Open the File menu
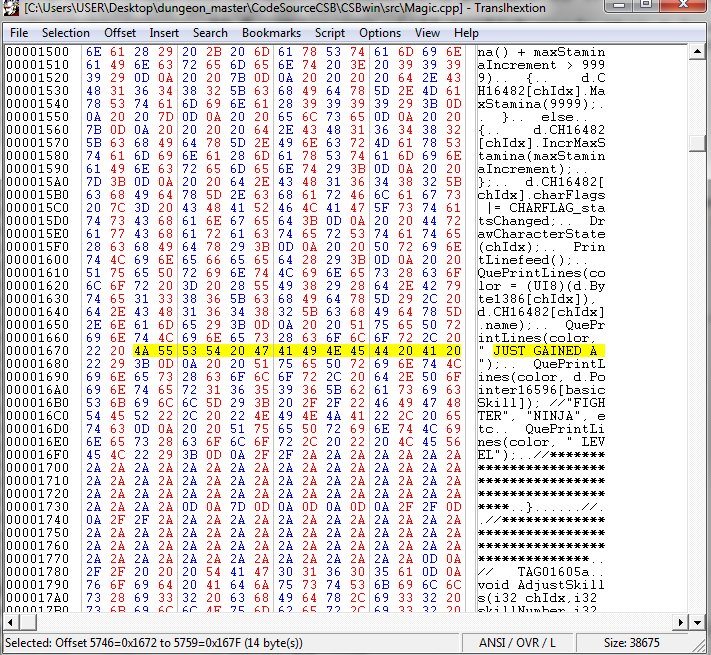 [19, 33]
